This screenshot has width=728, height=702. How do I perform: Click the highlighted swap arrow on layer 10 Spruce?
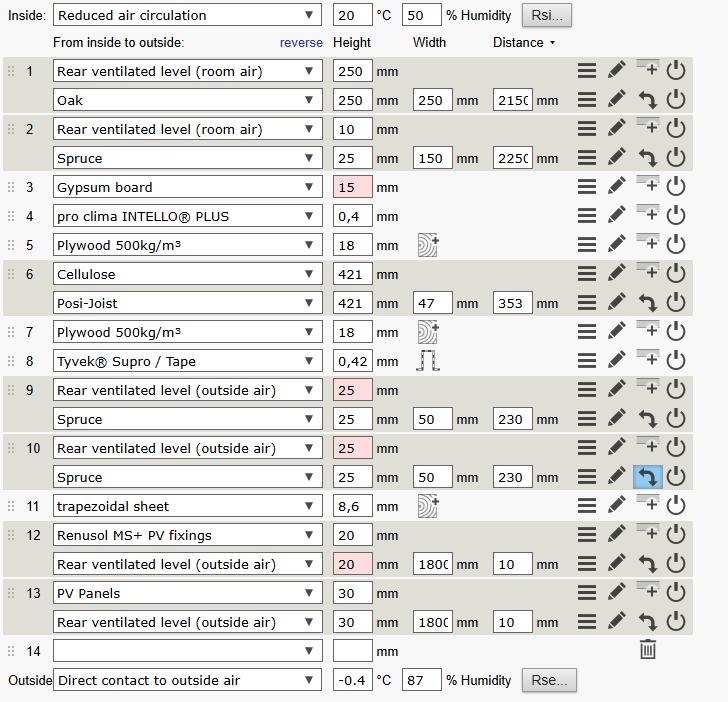647,477
